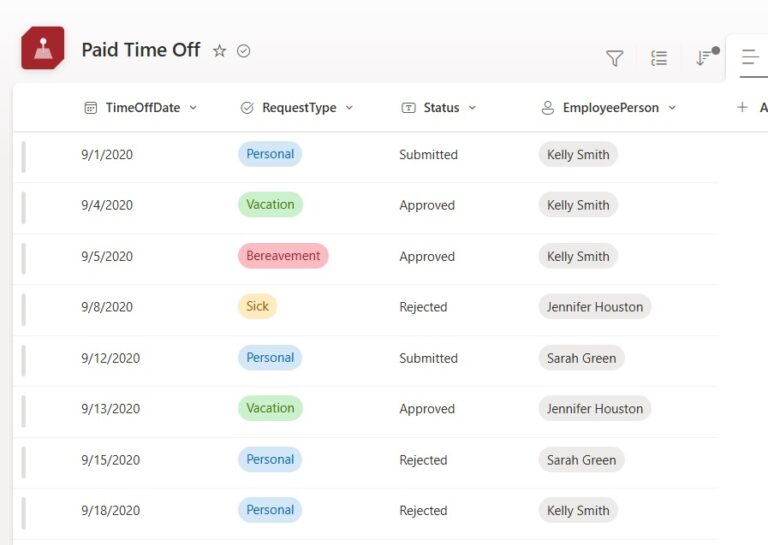Click the Kelly Smith chip on 9/4/2020 row
768x545 pixels.
coord(578,205)
